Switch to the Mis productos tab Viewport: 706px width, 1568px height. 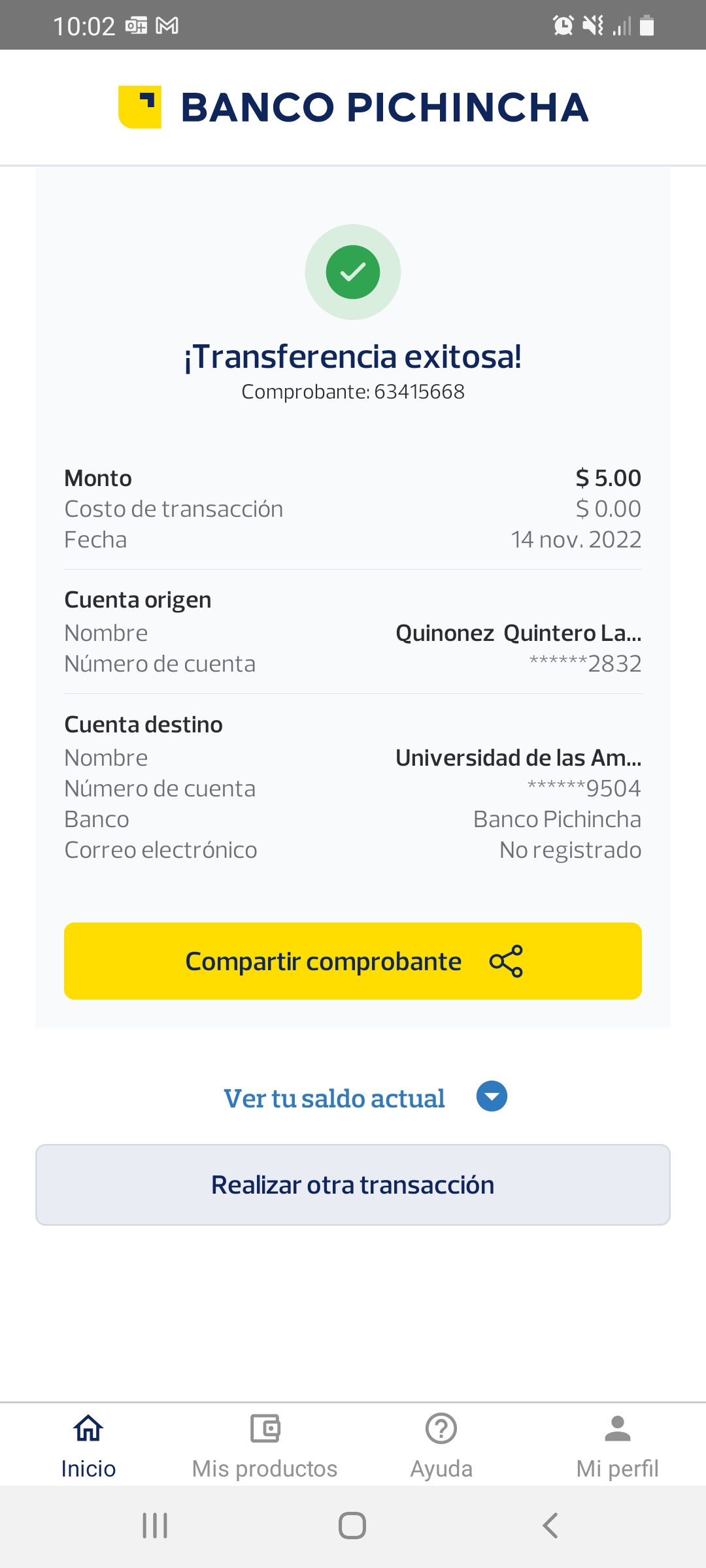[x=265, y=1469]
